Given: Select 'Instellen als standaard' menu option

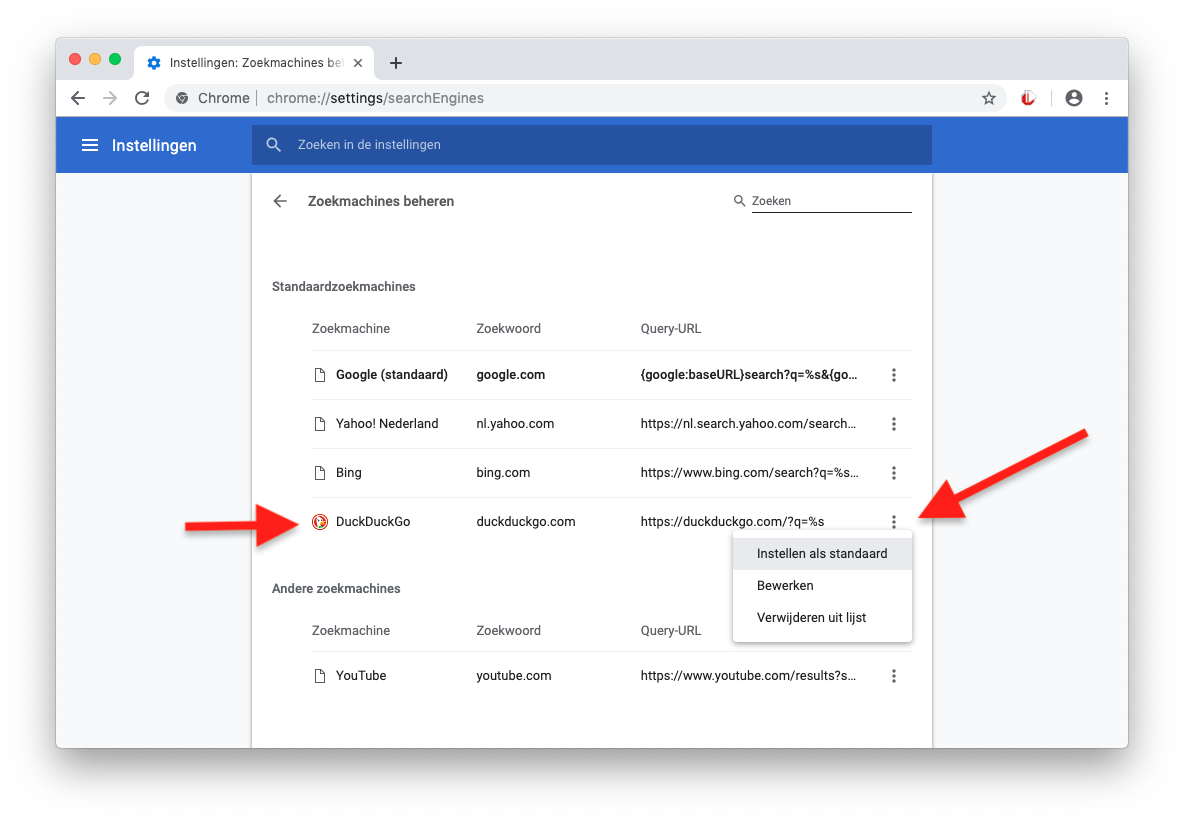Looking at the screenshot, I should click(822, 554).
